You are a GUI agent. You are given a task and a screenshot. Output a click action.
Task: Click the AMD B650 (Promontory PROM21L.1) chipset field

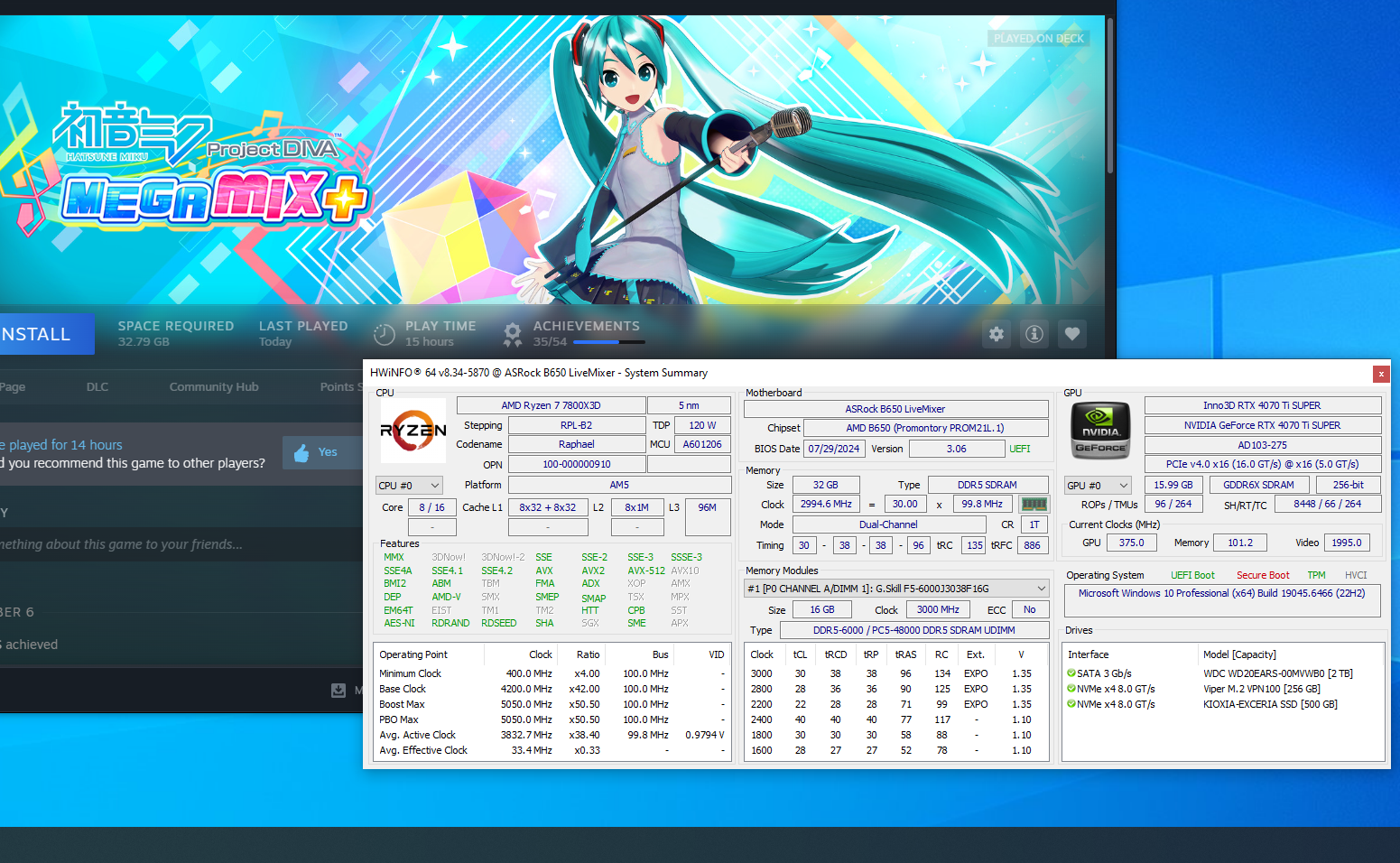tap(925, 428)
